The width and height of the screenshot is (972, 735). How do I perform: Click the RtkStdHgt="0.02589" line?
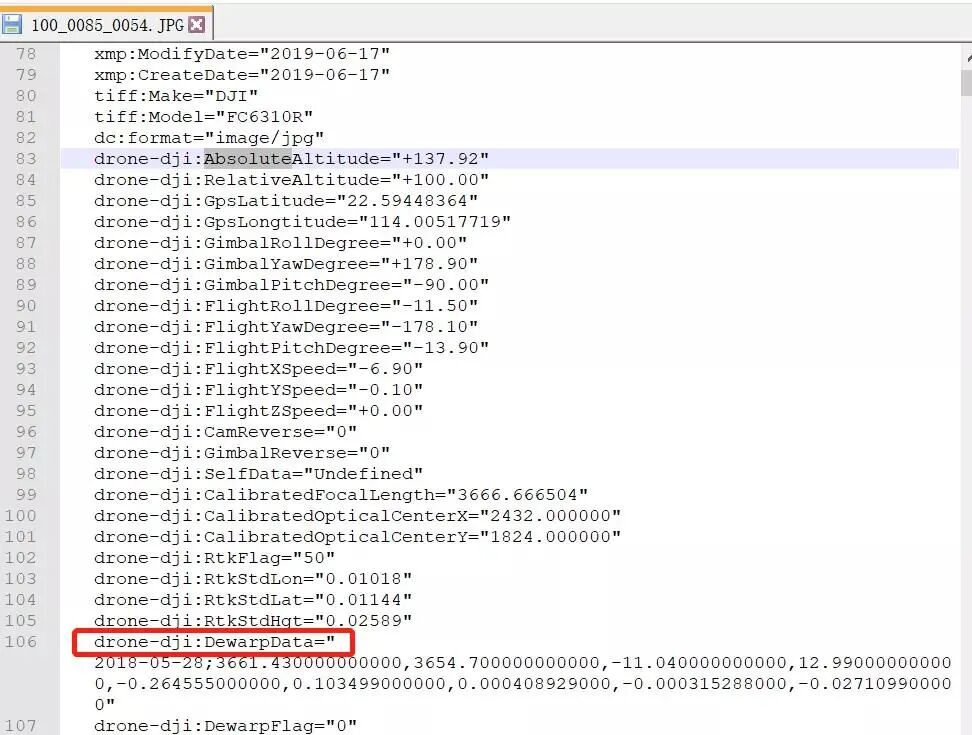tap(253, 621)
